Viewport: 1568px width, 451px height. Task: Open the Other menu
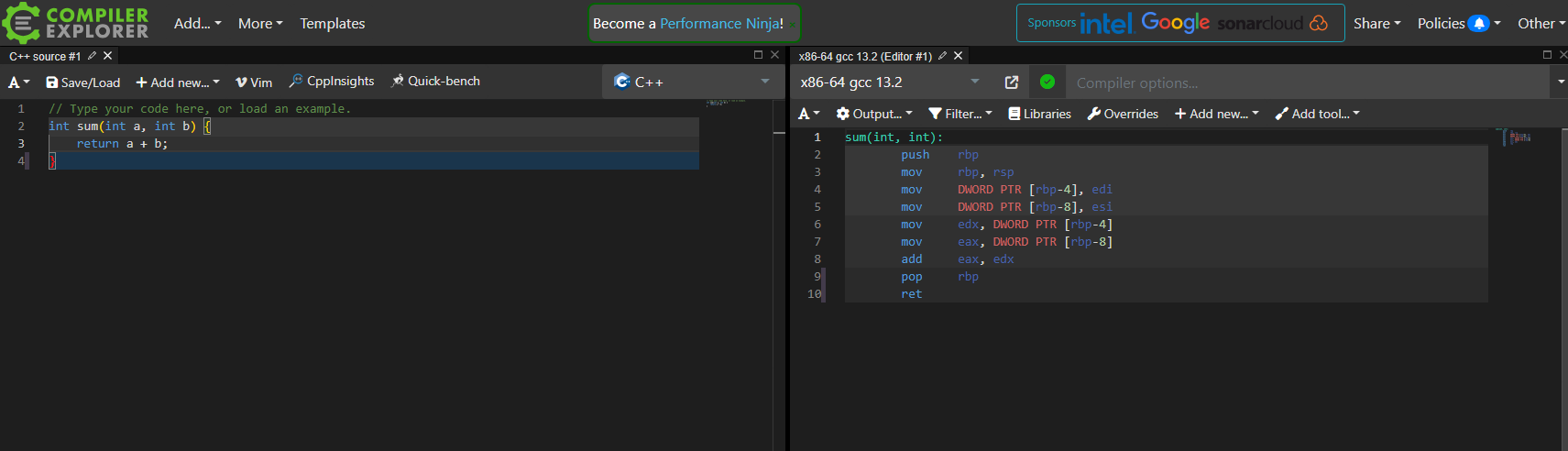[1541, 24]
